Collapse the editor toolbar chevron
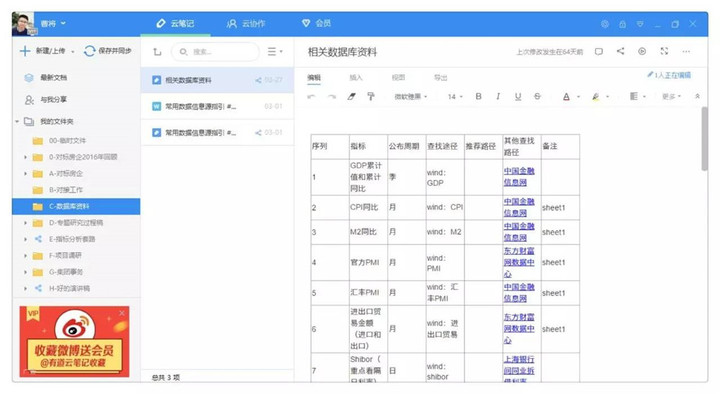The image size is (720, 394). coord(697,96)
